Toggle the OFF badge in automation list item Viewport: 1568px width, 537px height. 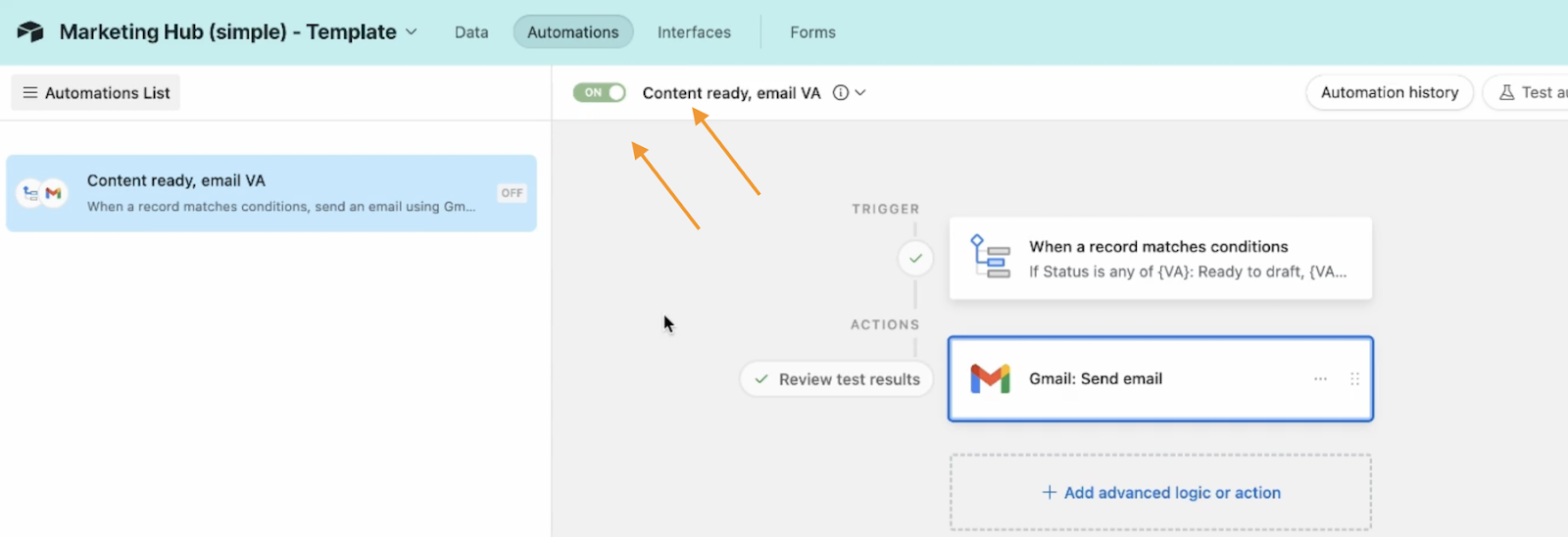pos(512,193)
